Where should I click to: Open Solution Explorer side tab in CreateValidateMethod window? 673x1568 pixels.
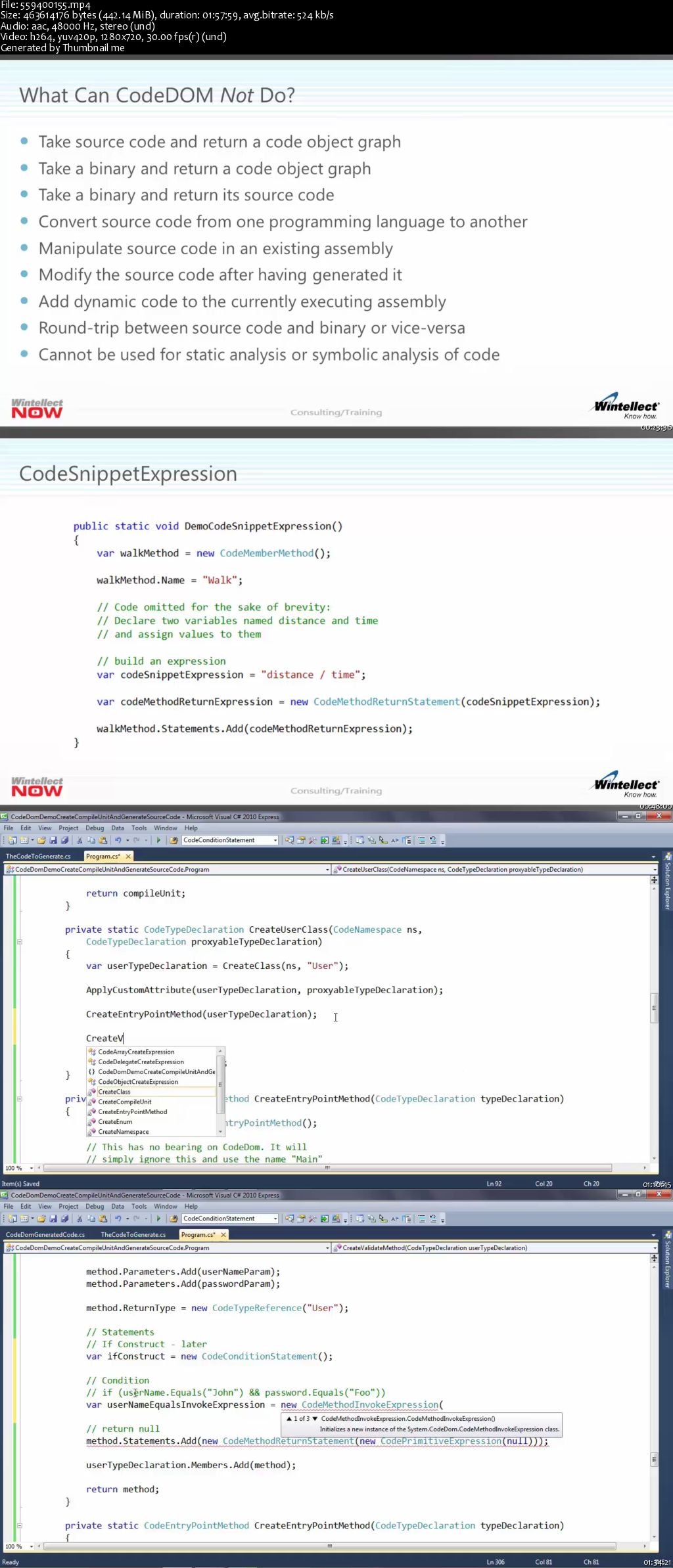[668, 1260]
